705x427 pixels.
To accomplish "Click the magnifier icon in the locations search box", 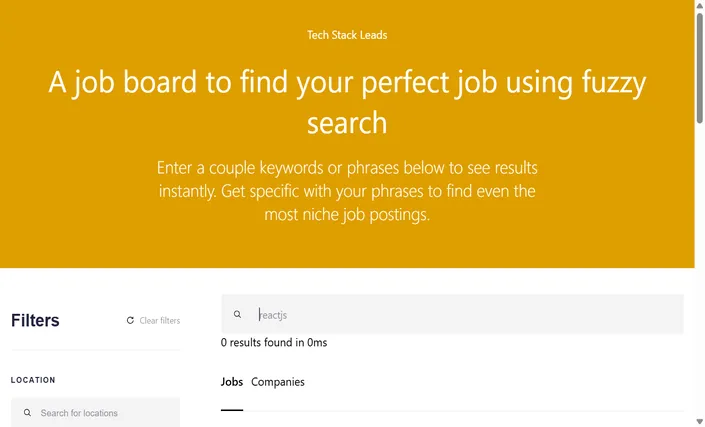I will pyautogui.click(x=27, y=413).
